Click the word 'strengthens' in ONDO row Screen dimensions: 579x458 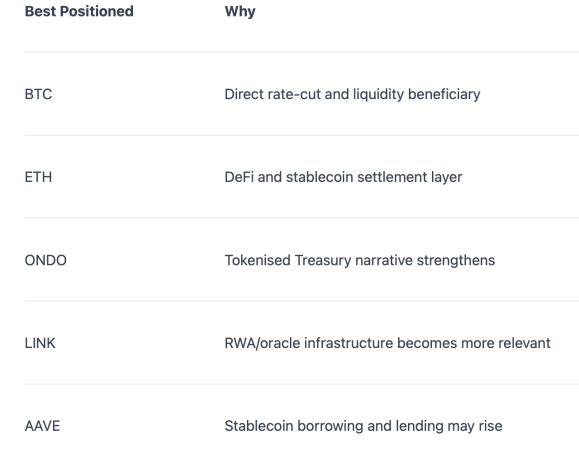click(456, 260)
